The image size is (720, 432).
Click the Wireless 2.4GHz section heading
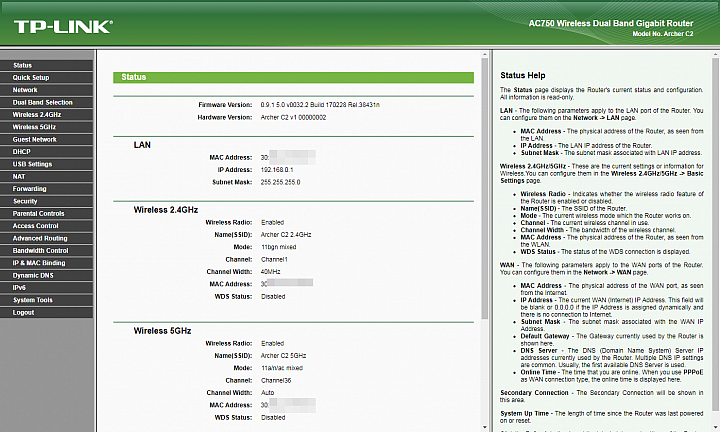166,210
